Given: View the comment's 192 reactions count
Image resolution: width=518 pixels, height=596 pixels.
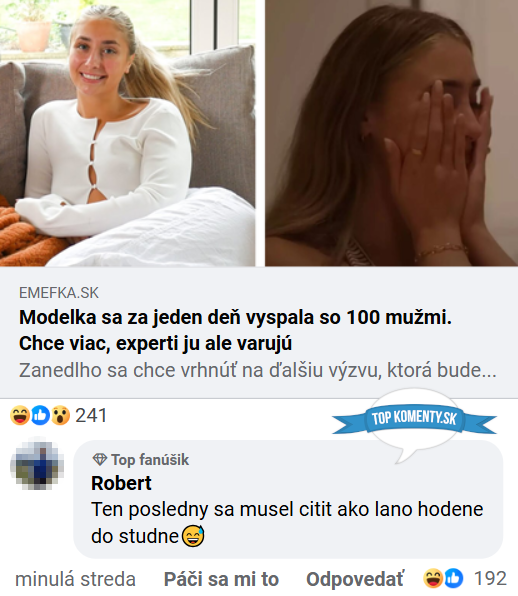Looking at the screenshot, I should (x=490, y=579).
